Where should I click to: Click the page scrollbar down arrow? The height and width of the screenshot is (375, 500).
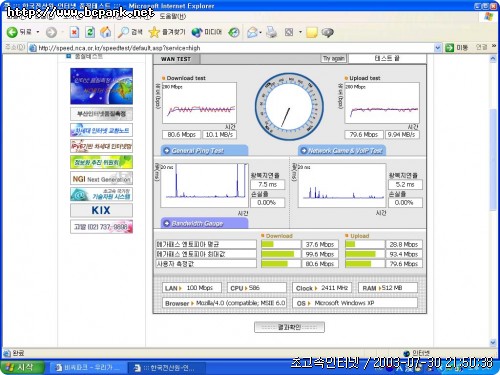493,342
